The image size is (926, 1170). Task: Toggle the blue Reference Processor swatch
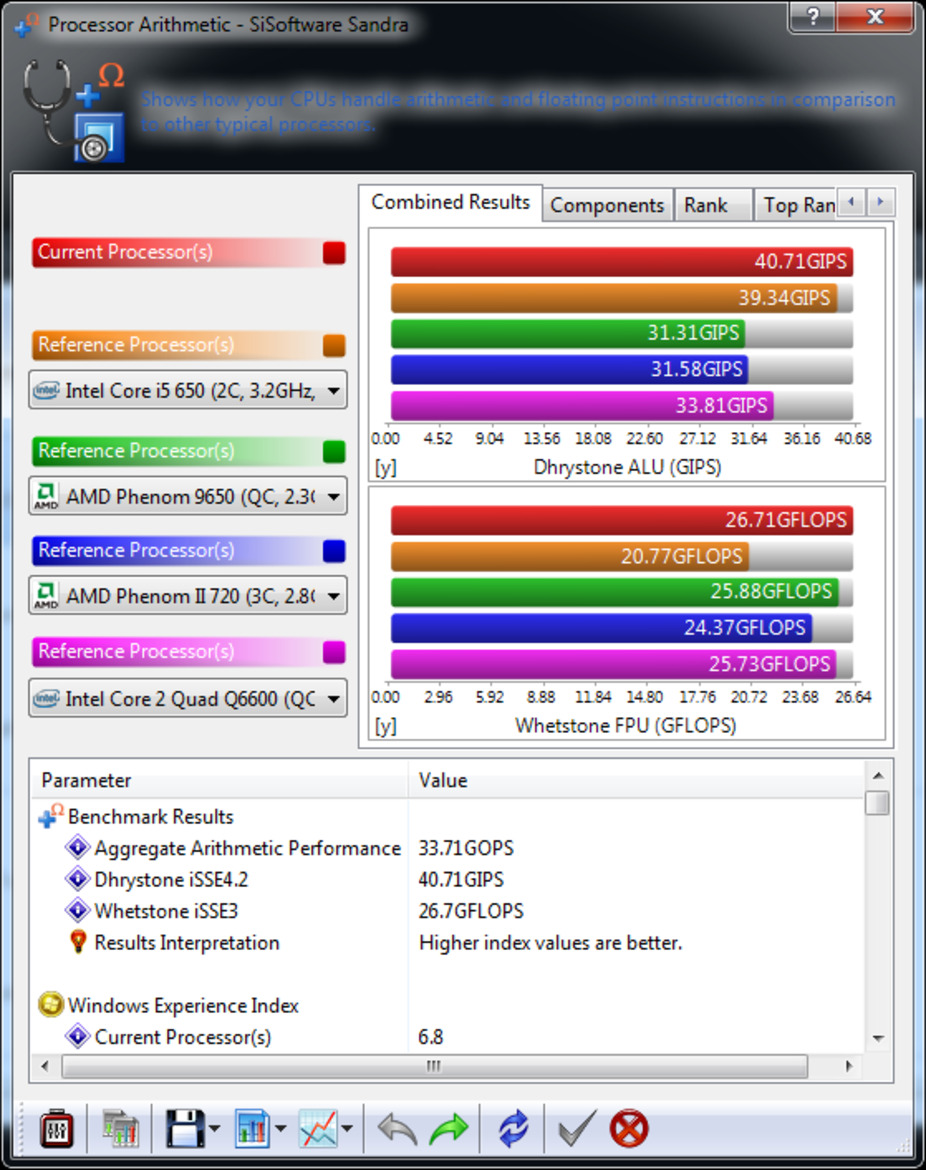pos(334,551)
